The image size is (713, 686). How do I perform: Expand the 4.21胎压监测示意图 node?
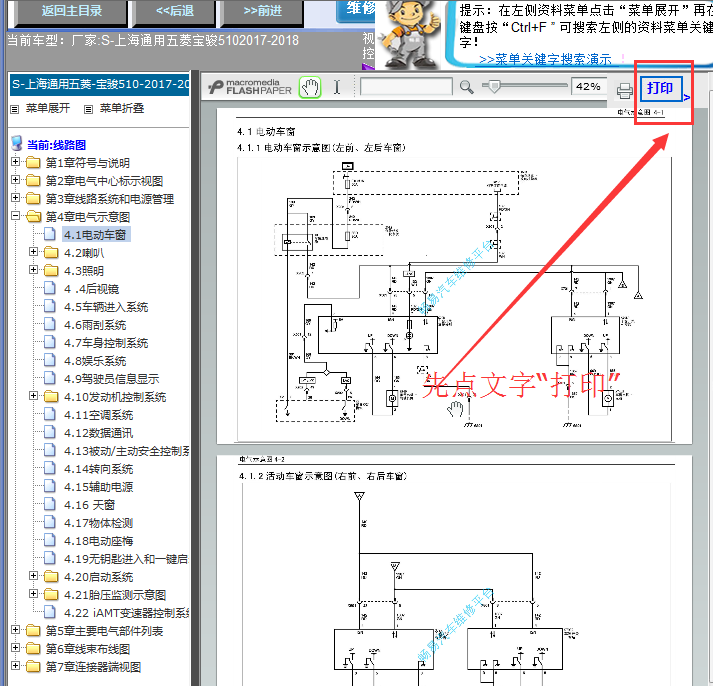click(x=33, y=594)
